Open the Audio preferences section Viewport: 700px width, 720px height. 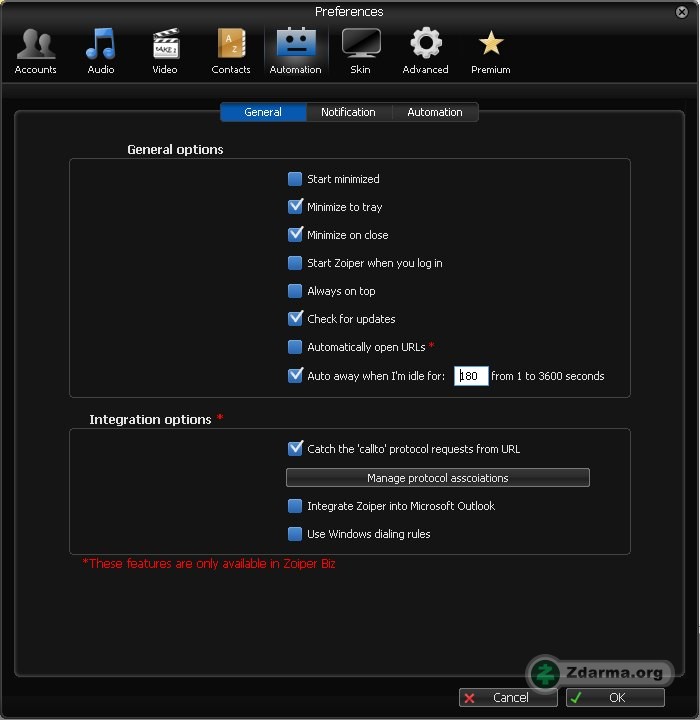pyautogui.click(x=101, y=51)
